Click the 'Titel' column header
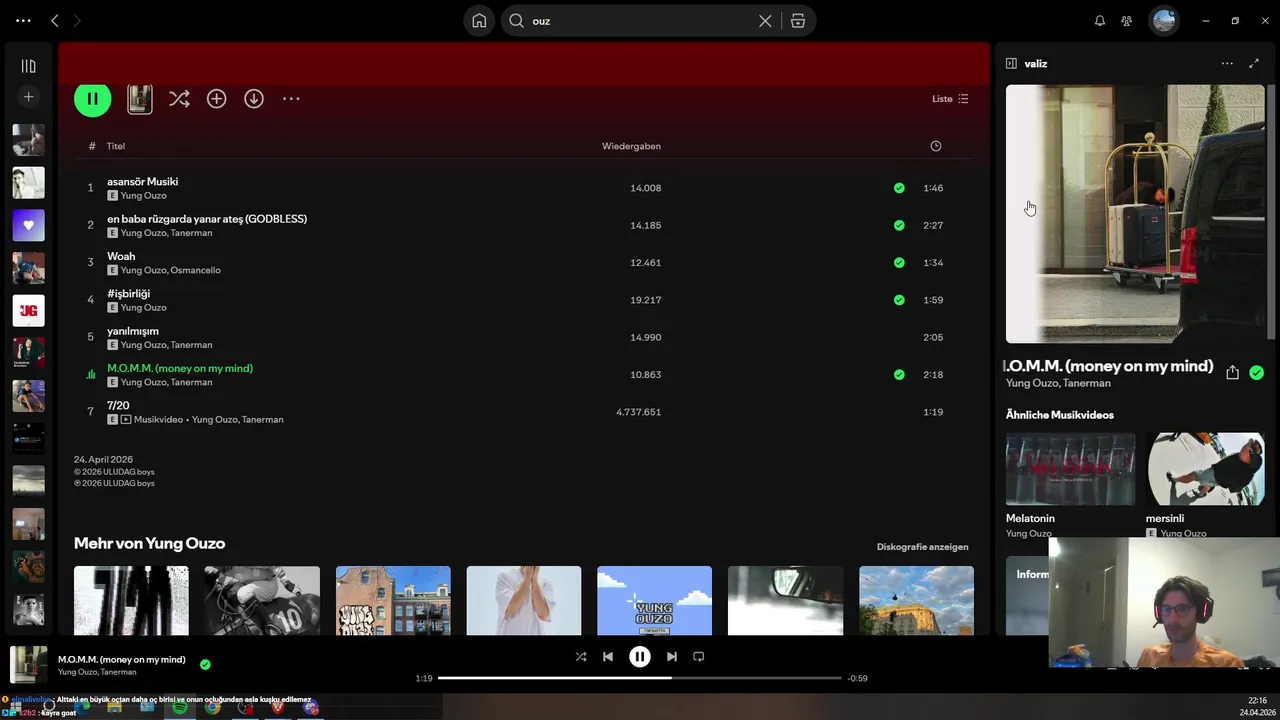1280x720 pixels. [x=116, y=146]
